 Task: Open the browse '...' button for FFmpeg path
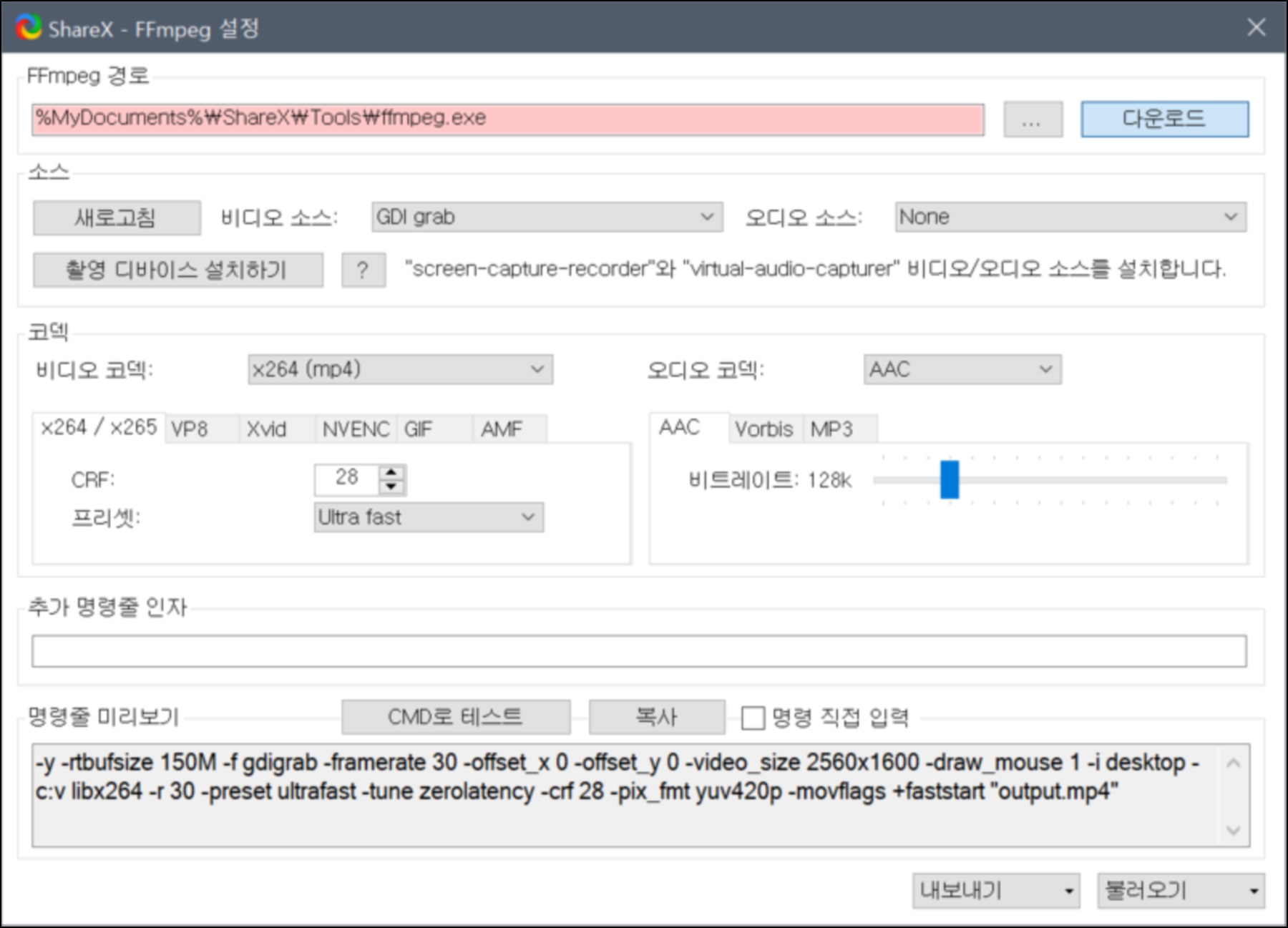(x=1033, y=119)
